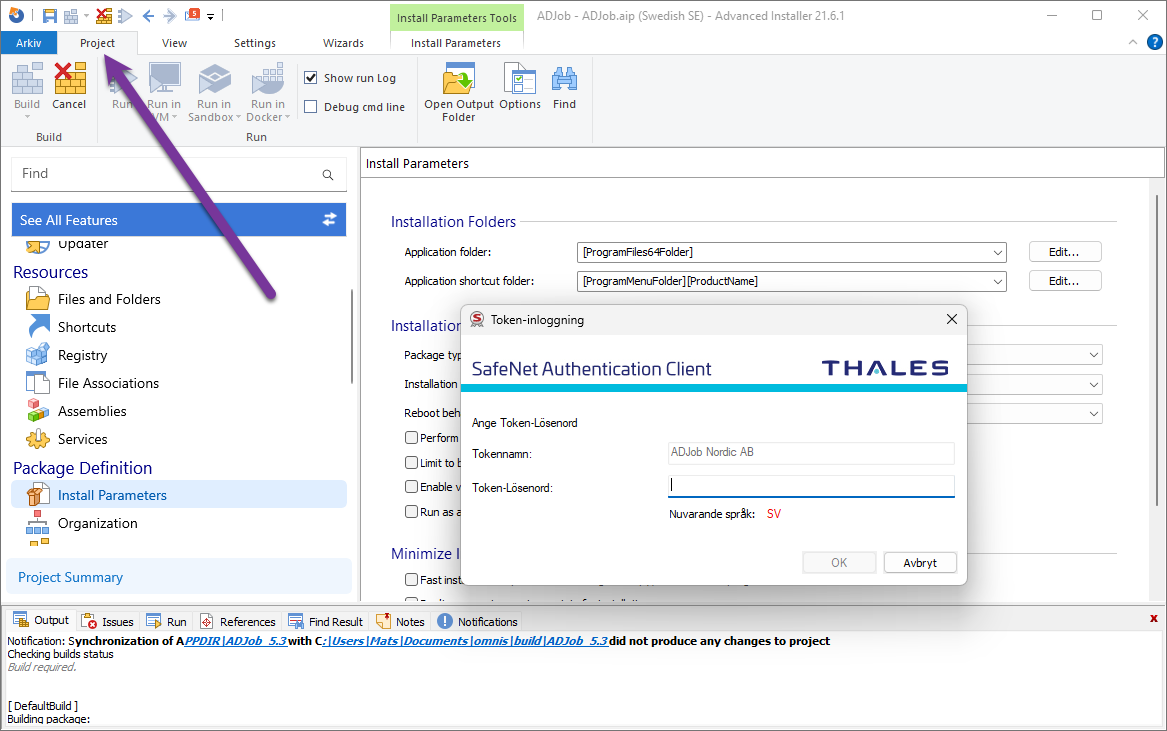Close the Token-inloggning dialog with X
Viewport: 1167px width, 731px height.
pyautogui.click(x=951, y=319)
